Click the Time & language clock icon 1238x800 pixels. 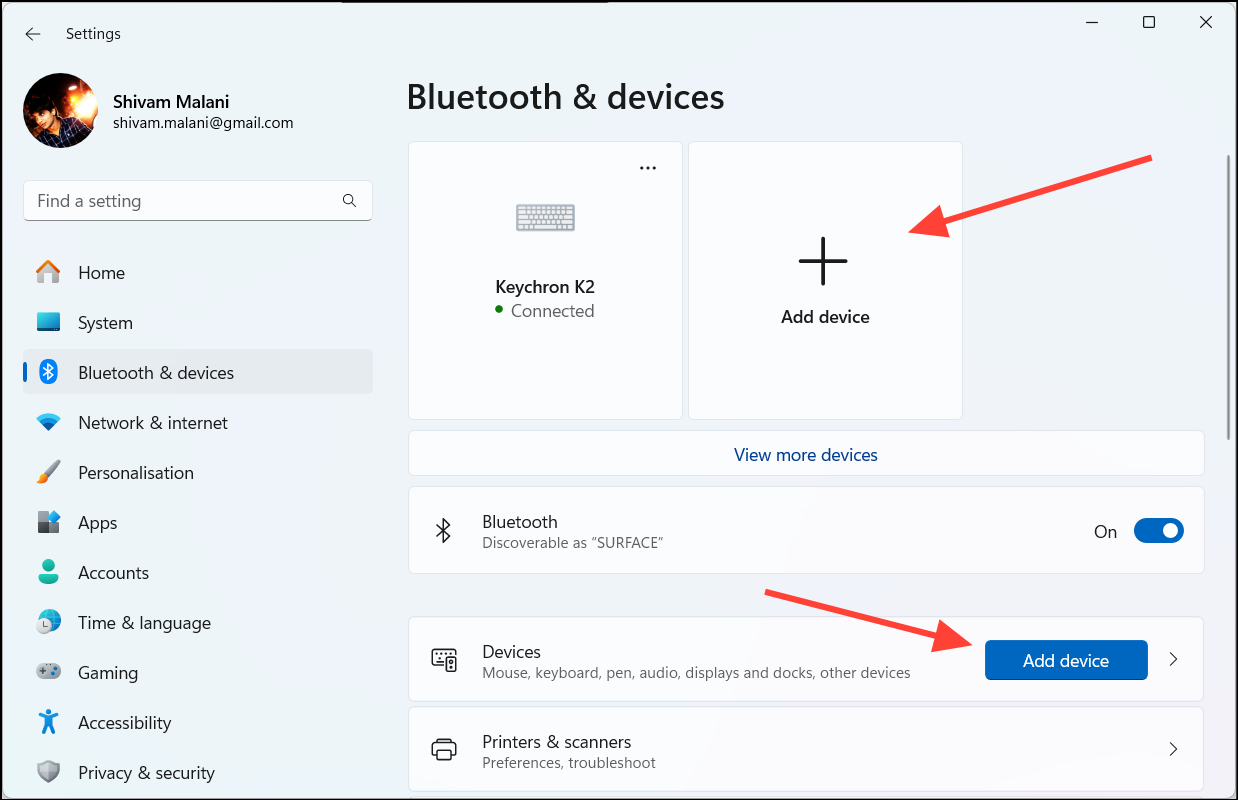[48, 622]
